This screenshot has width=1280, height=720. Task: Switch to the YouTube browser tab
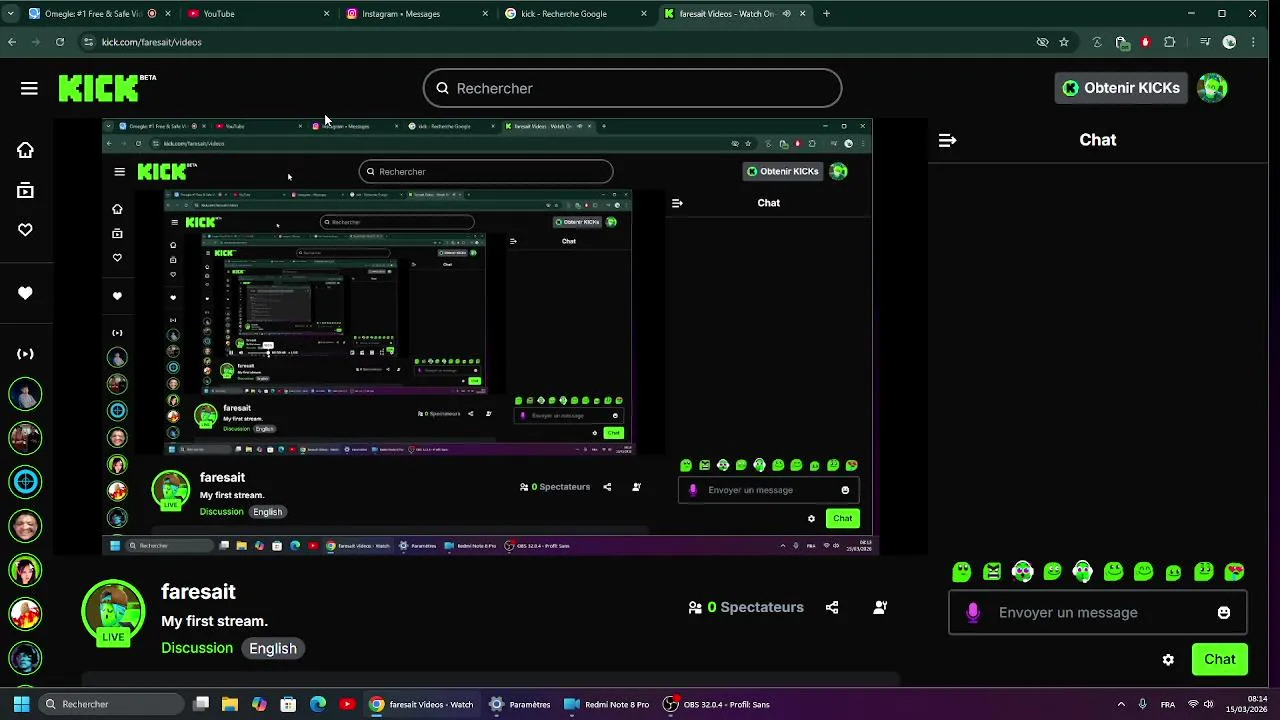256,14
